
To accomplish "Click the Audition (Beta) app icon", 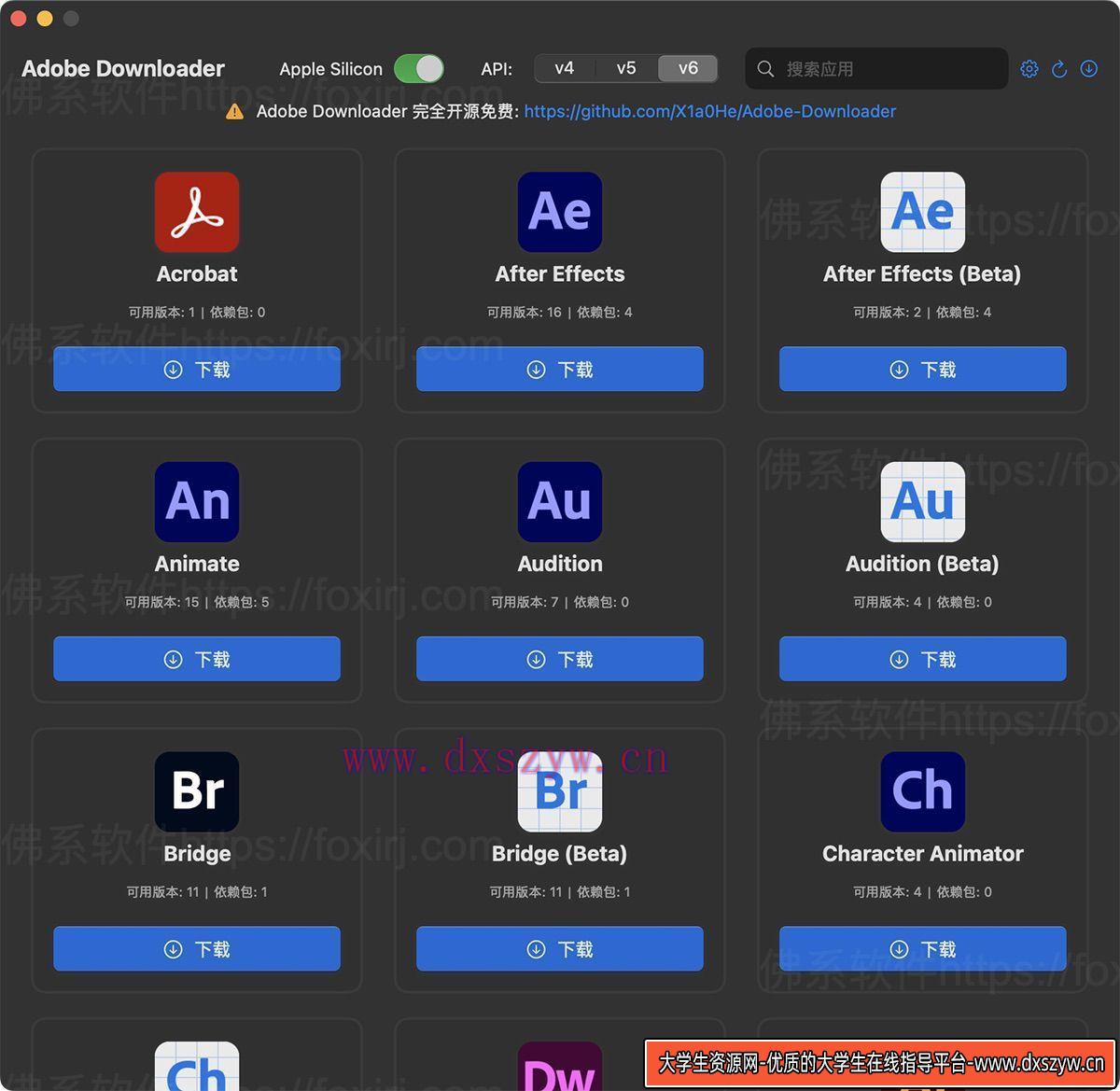I will 923,502.
